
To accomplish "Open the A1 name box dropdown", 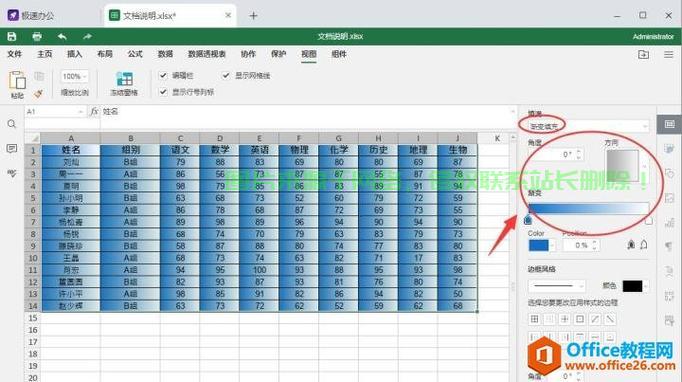I will 80,112.
